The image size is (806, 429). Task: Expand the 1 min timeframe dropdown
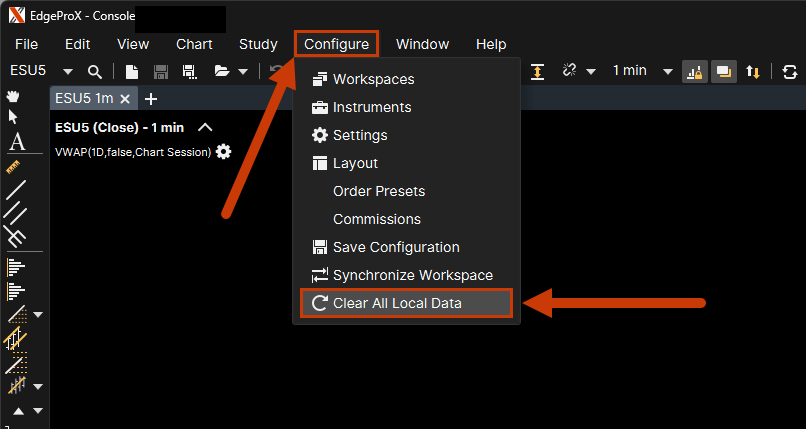pos(665,71)
